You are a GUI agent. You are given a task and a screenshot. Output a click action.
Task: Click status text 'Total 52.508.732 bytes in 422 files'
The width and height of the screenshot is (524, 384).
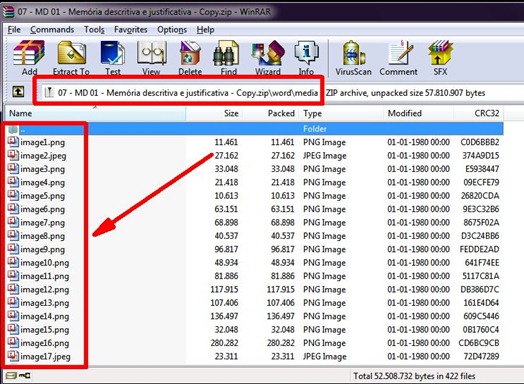point(414,376)
